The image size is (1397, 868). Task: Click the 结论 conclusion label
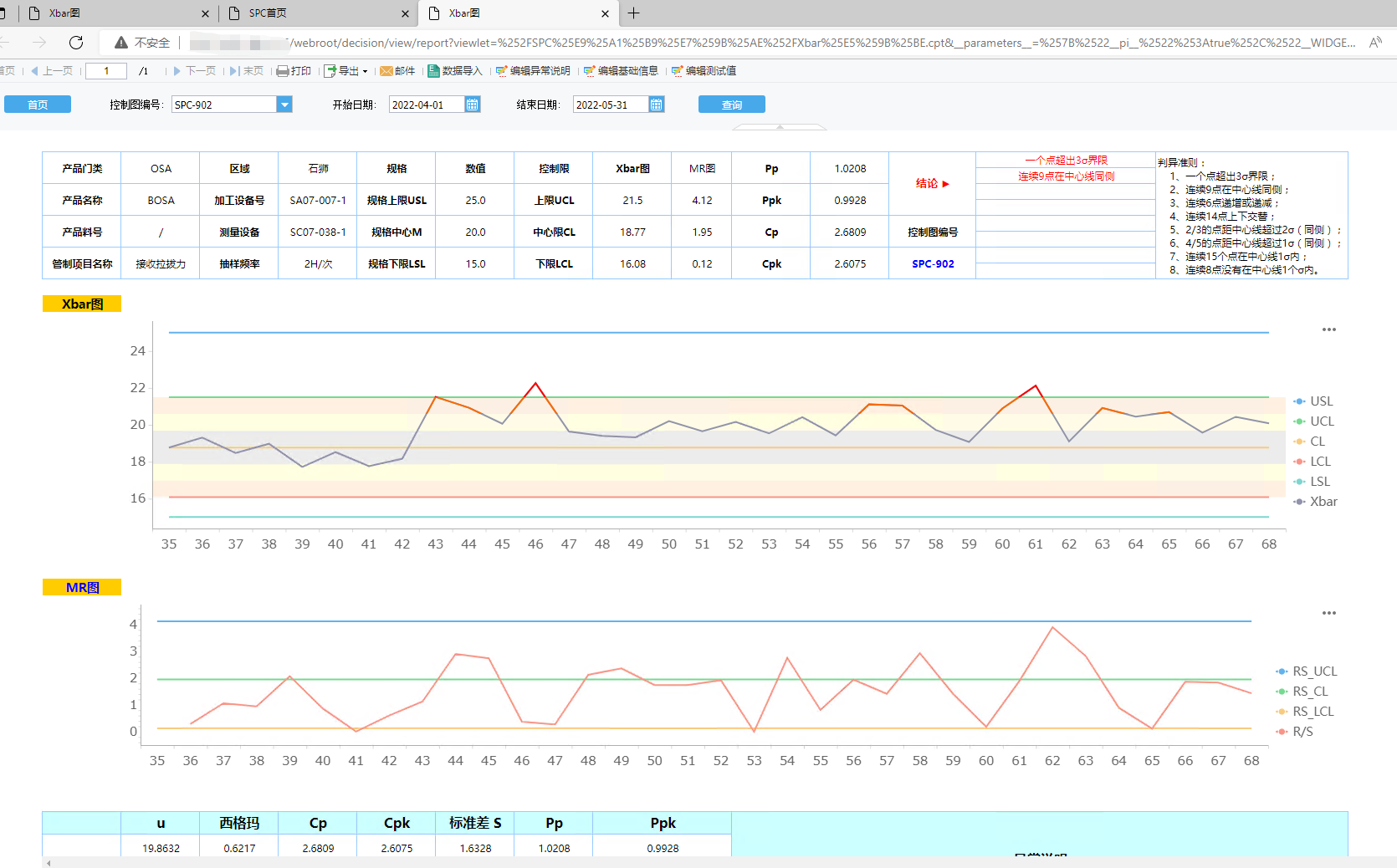(x=932, y=184)
